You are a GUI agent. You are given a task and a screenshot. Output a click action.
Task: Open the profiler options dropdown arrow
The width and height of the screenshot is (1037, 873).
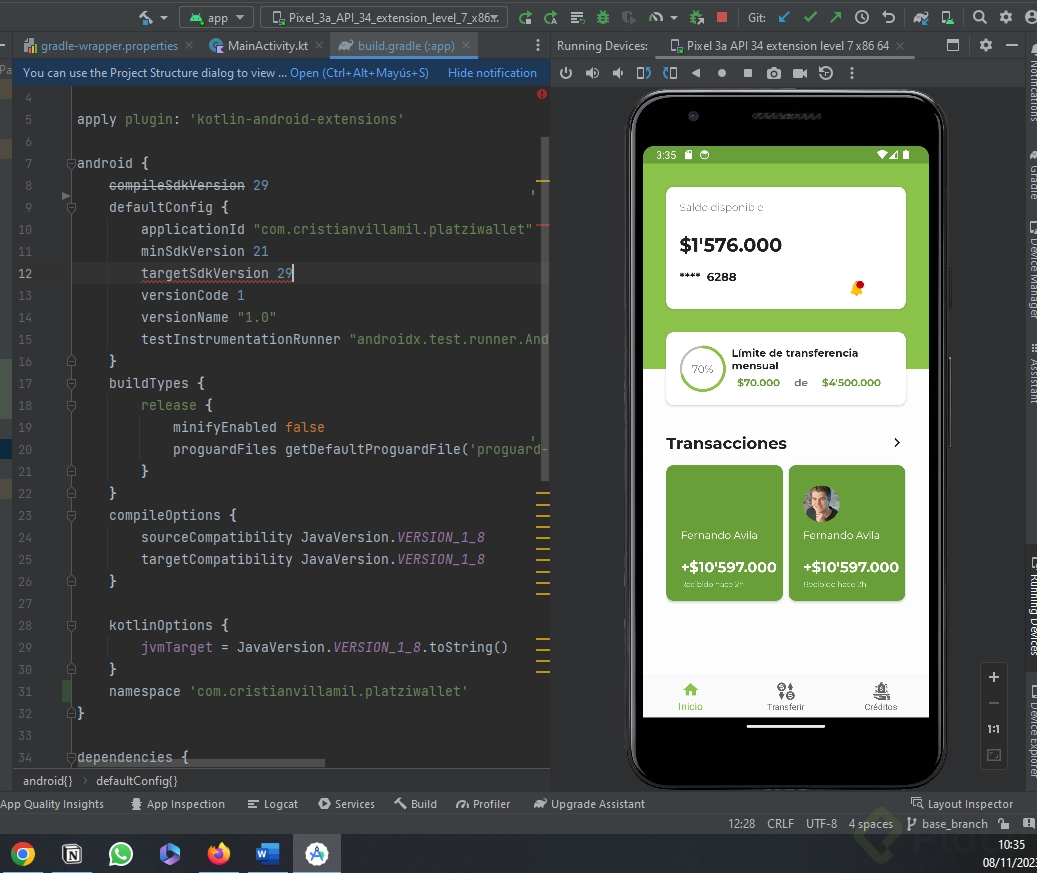click(x=673, y=18)
